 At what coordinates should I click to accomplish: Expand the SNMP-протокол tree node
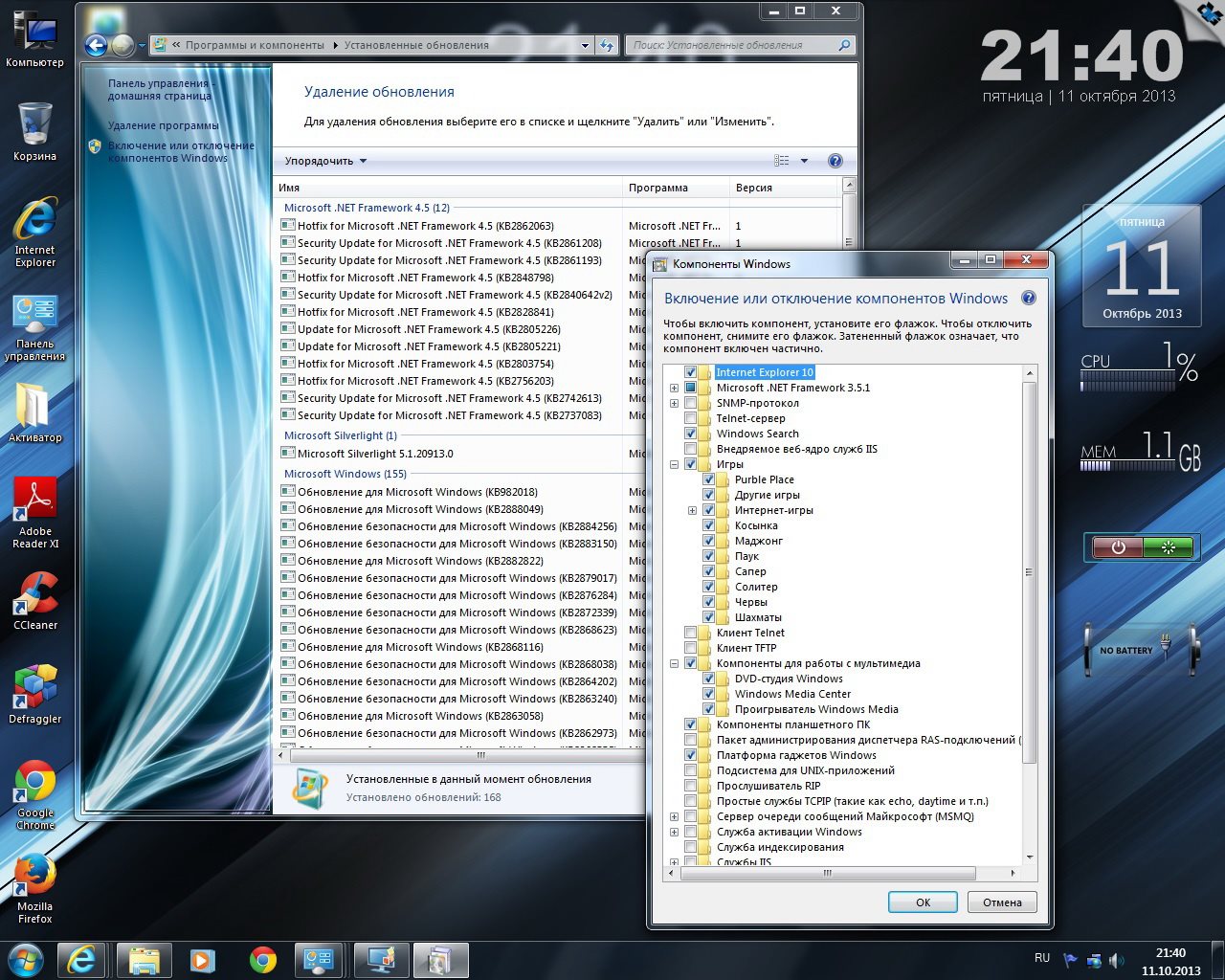pos(674,403)
